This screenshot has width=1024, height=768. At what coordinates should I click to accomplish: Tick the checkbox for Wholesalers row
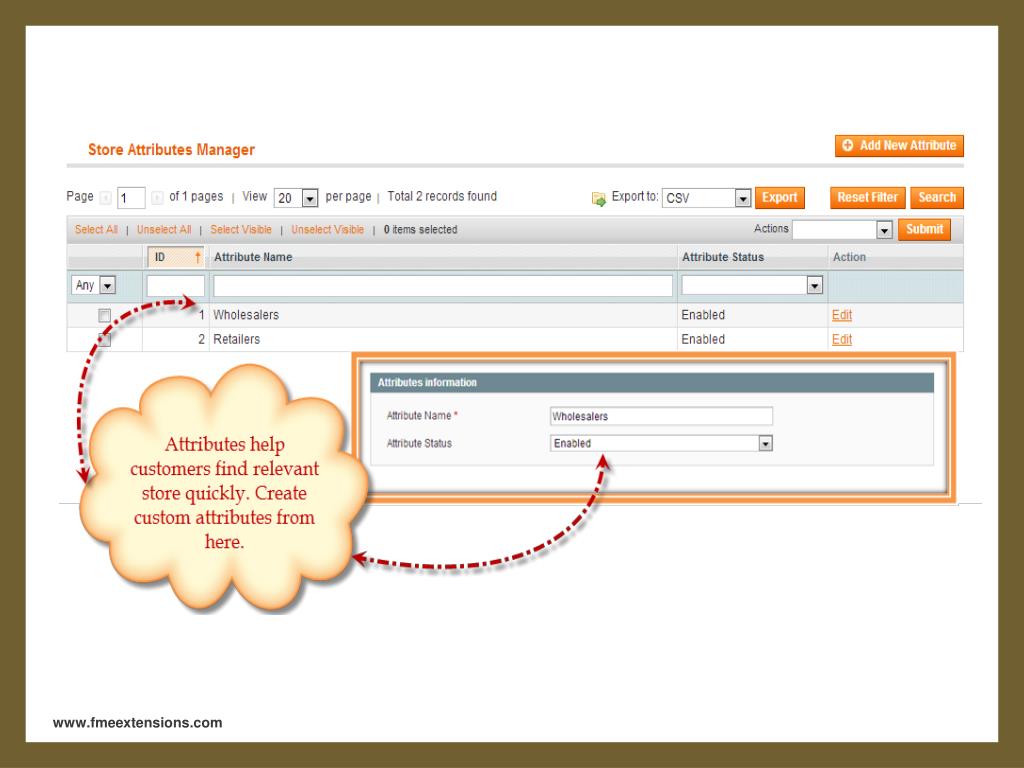[104, 315]
